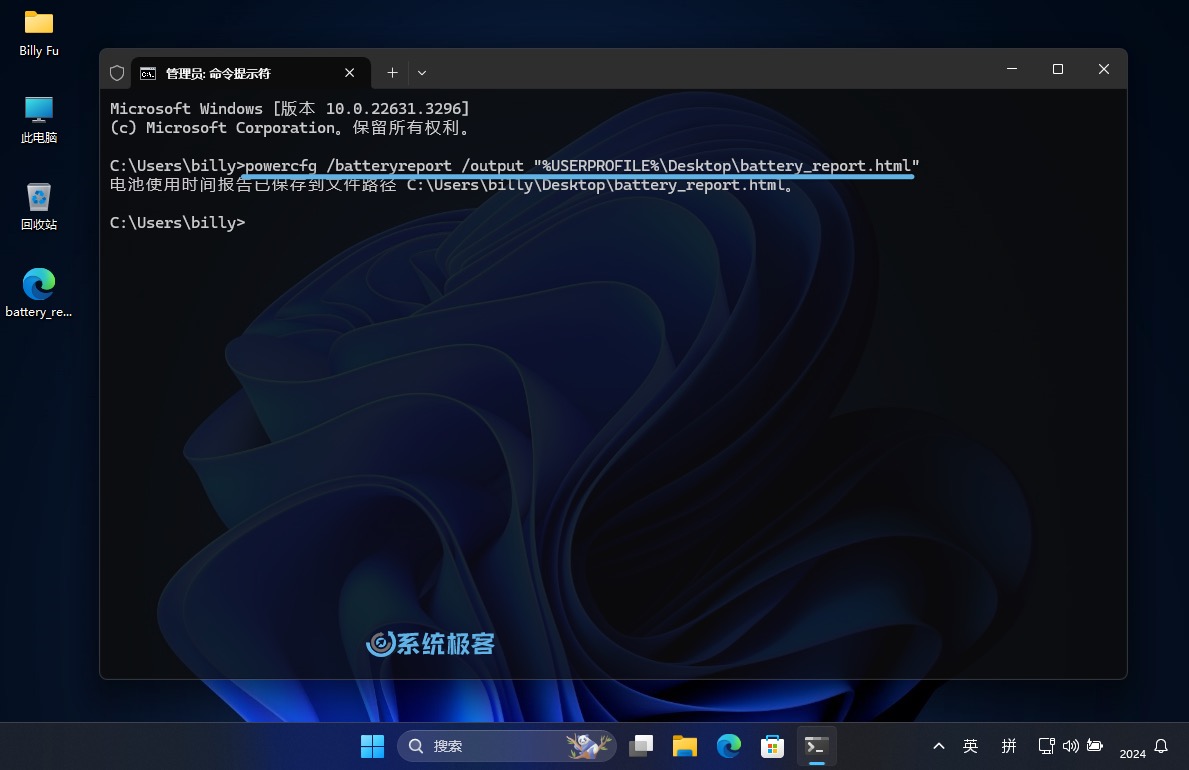Click the 拼 pinyin input indicator
The width and height of the screenshot is (1189, 770).
pos(1009,746)
